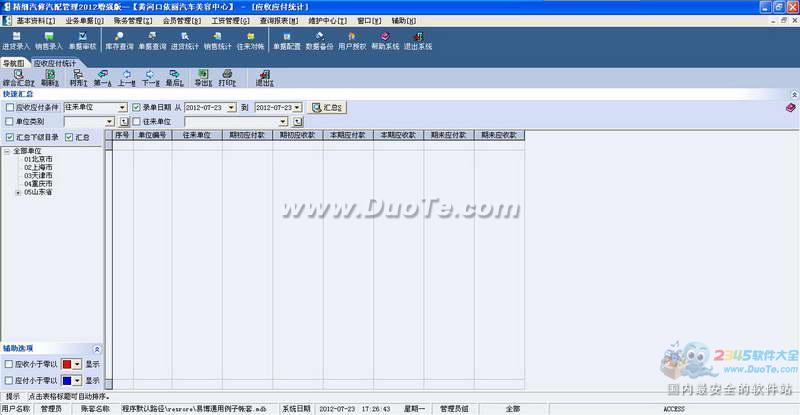This screenshot has width=800, height=415.
Task: Click the 打印 print icon
Action: click(227, 78)
